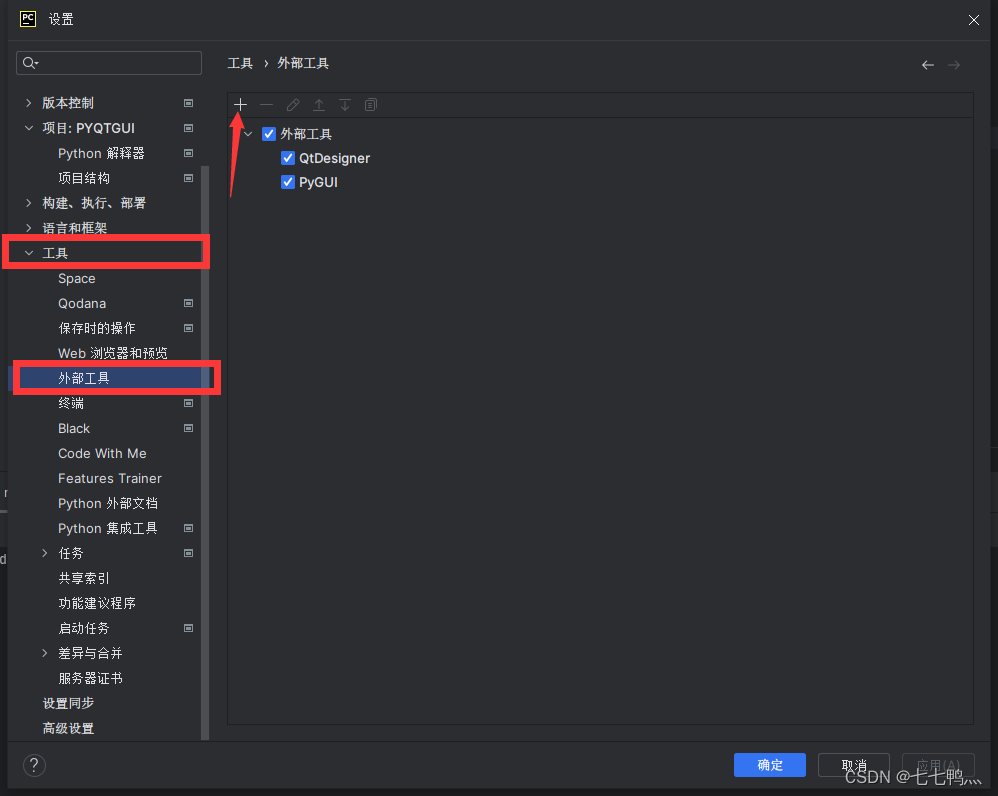The width and height of the screenshot is (998, 796).
Task: Expand the 语言和框架 section
Action: (x=29, y=228)
